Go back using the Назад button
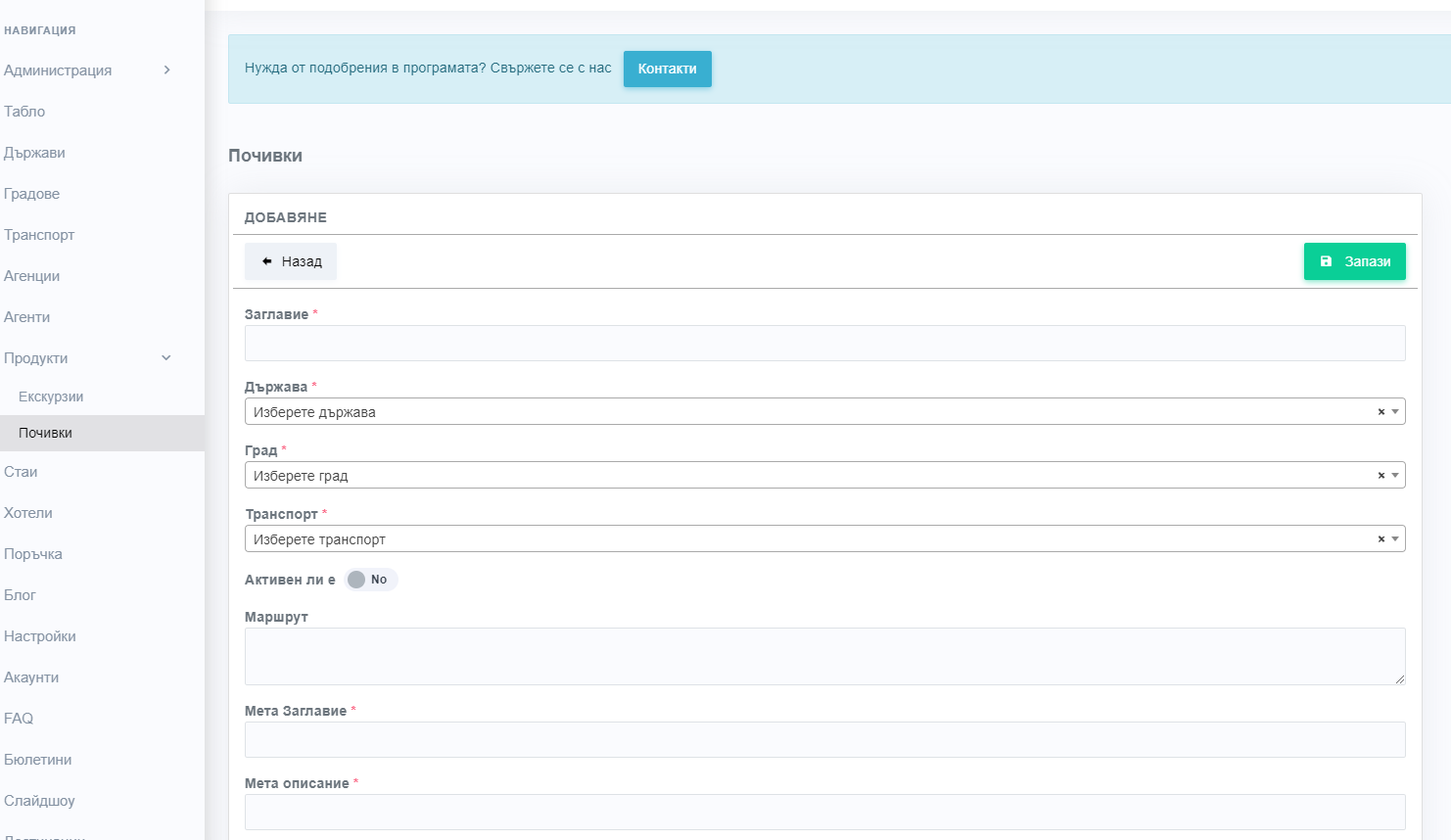Screen dimensions: 1451x840 [x=291, y=261]
